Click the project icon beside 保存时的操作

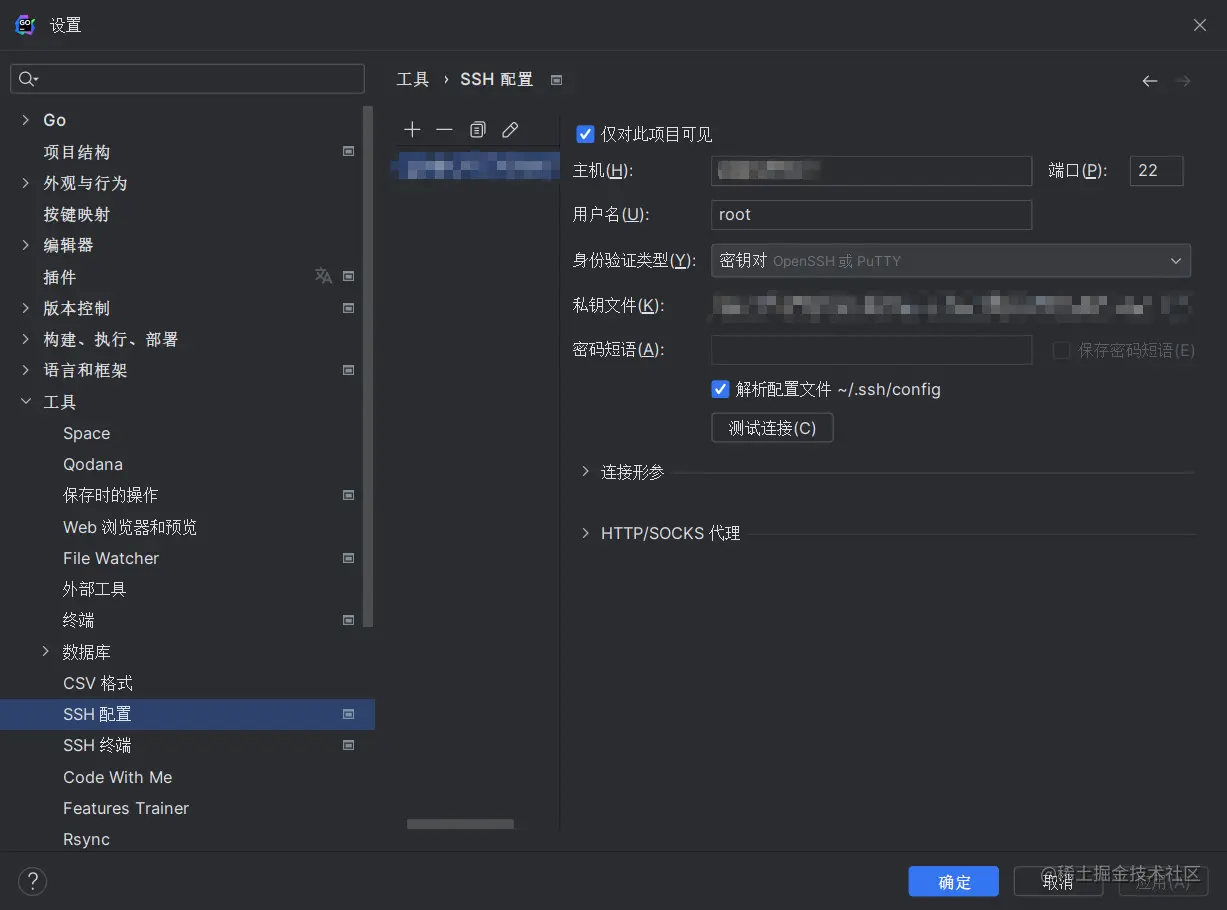coord(349,495)
